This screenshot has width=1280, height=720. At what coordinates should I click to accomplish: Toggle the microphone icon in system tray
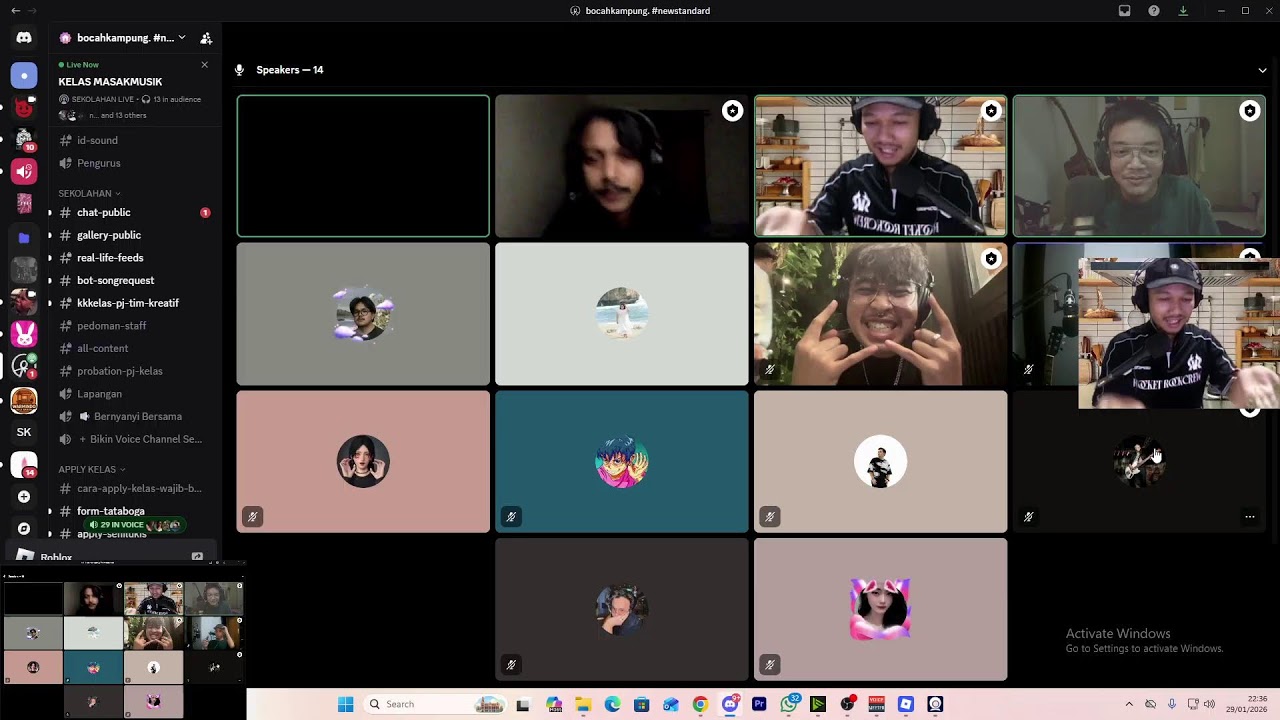1171,704
